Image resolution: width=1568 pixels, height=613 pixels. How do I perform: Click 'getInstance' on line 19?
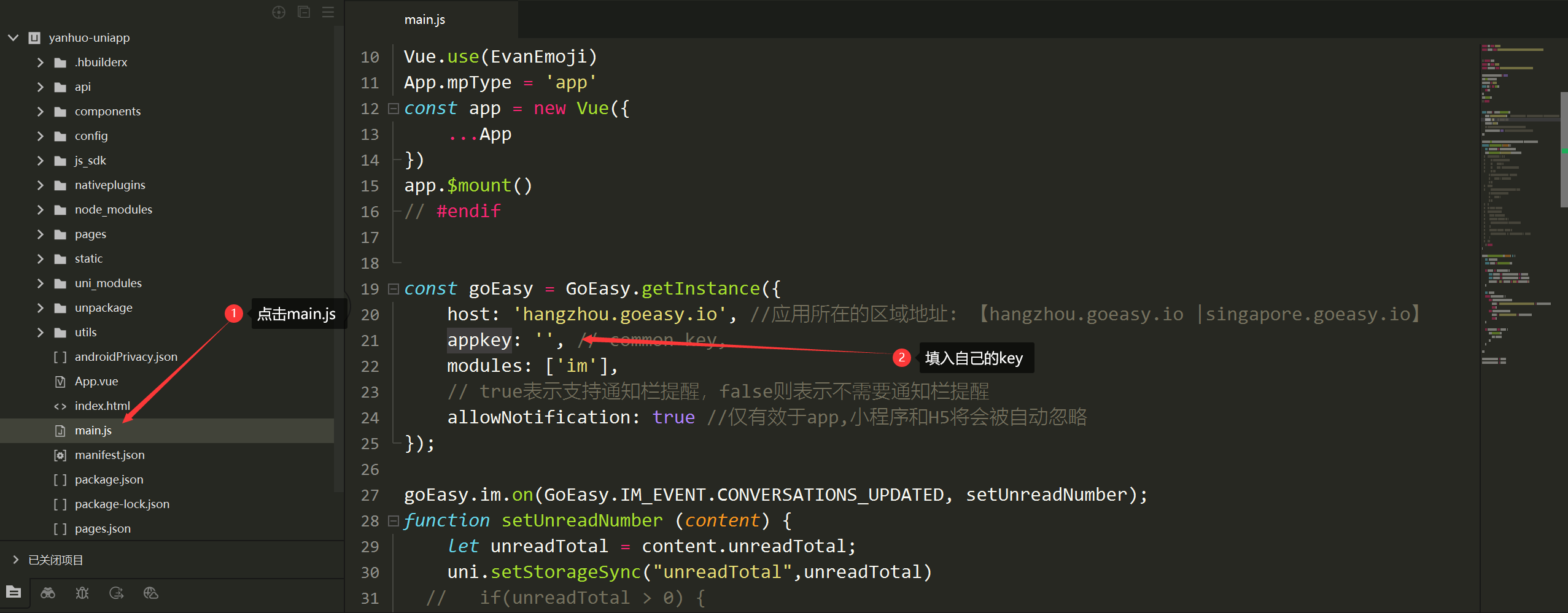[701, 288]
